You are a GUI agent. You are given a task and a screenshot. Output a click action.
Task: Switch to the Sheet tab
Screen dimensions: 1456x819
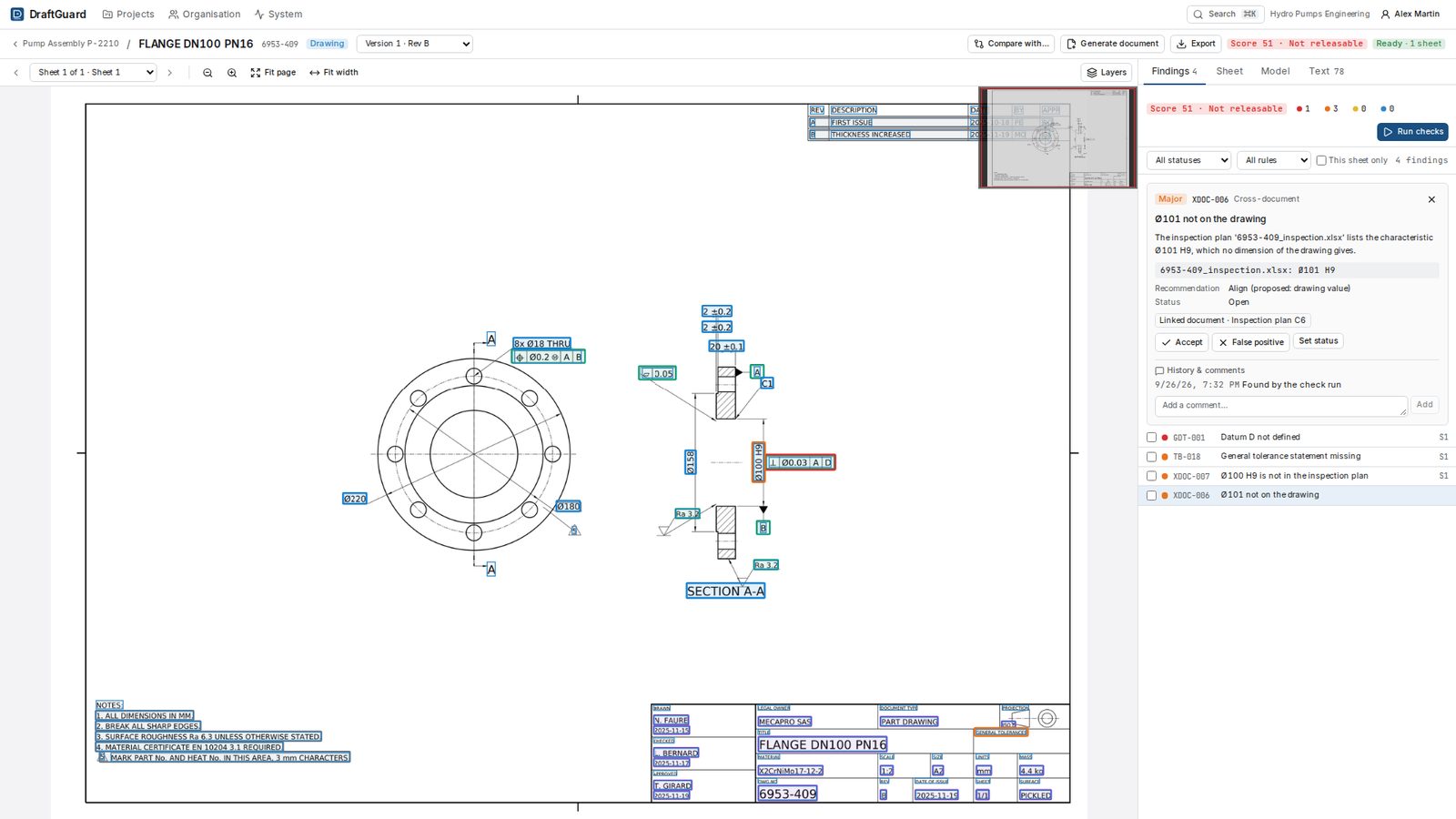(1229, 71)
